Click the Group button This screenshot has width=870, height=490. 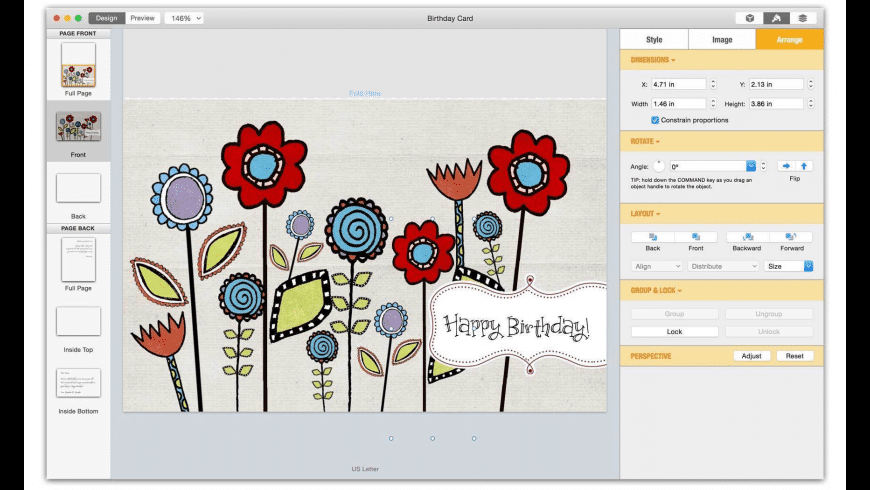(x=674, y=314)
